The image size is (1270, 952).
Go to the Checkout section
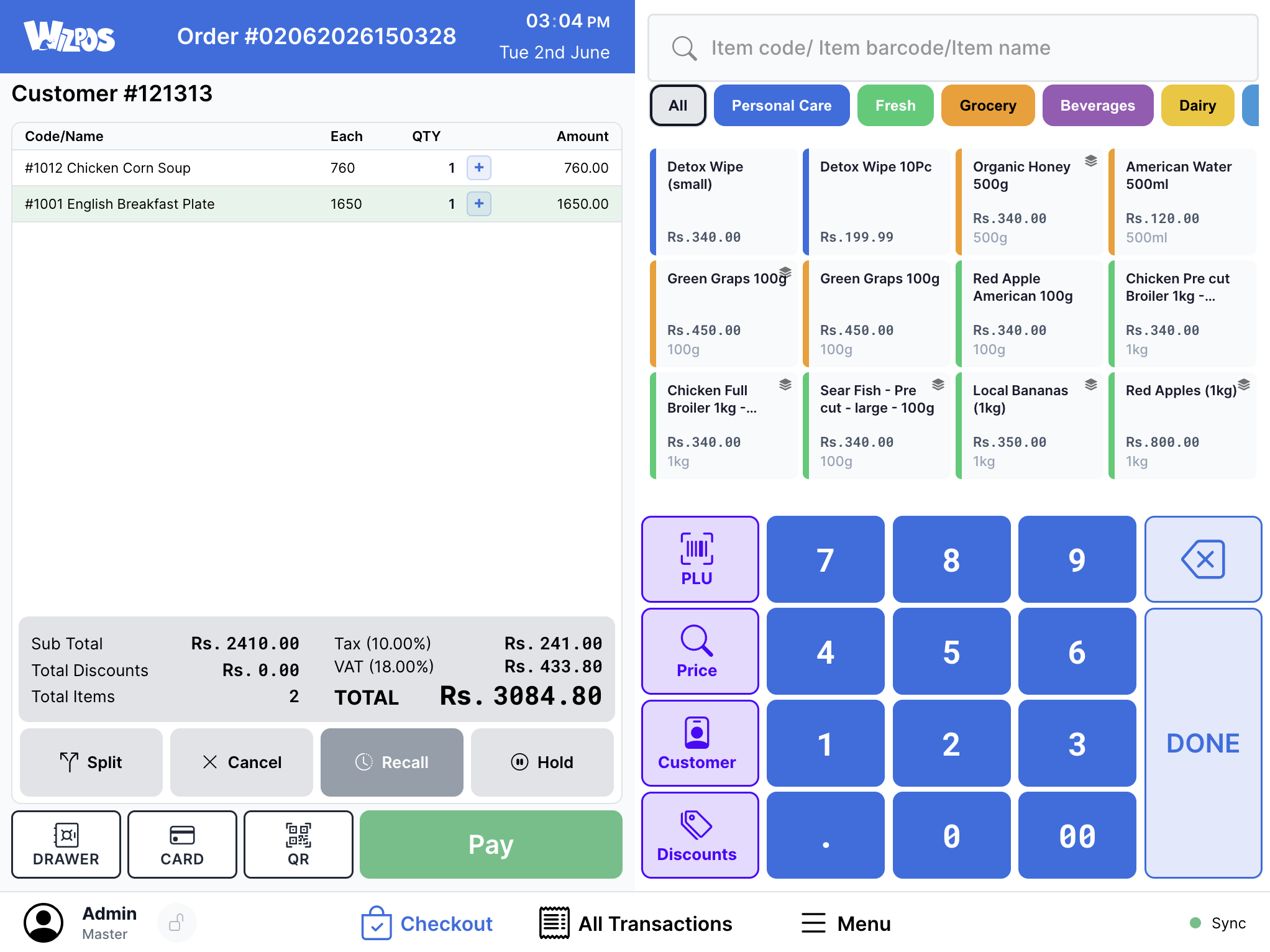pyautogui.click(x=427, y=923)
